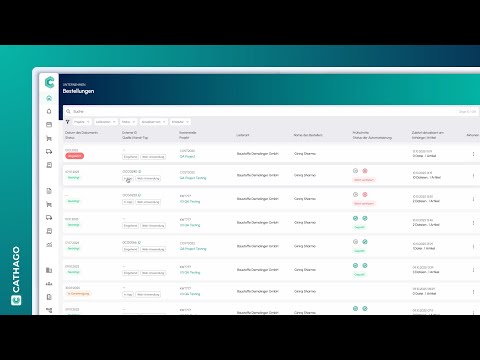Click the result count text in search bar
The height and width of the screenshot is (360, 480).
pos(467,112)
